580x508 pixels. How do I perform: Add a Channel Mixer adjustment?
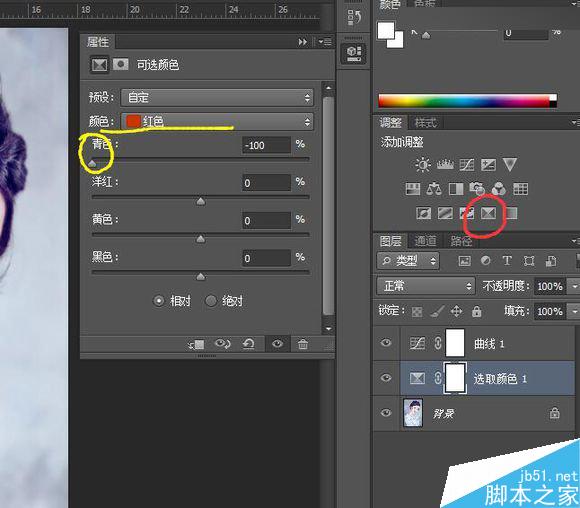499,189
